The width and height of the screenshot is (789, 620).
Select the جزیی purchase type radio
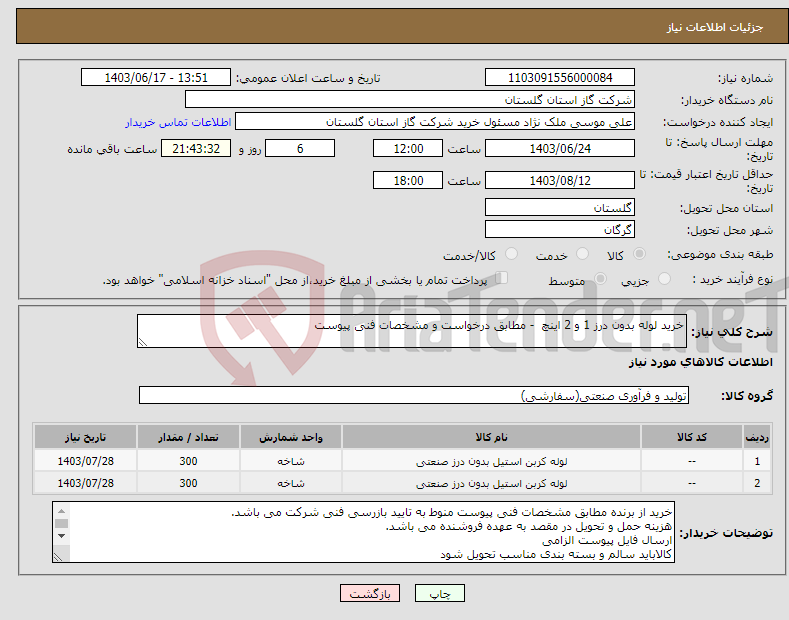664,279
